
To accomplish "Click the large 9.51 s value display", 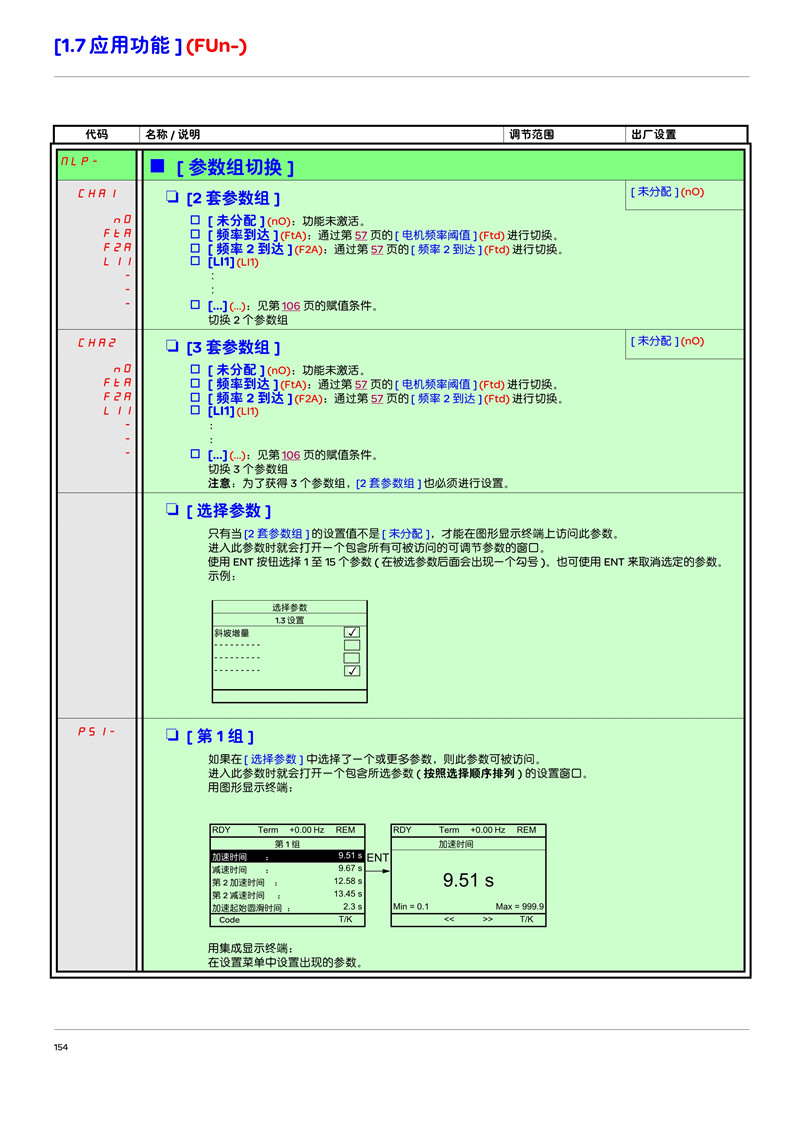I will (x=469, y=881).
